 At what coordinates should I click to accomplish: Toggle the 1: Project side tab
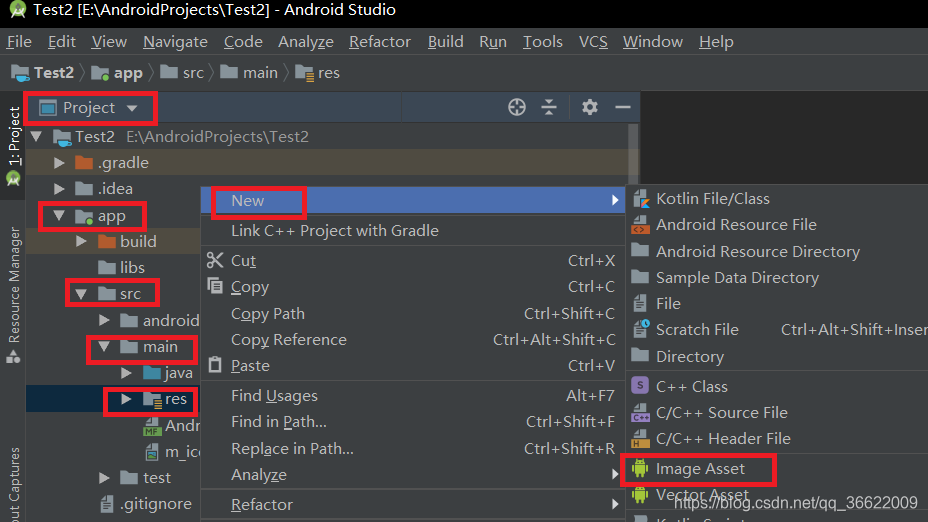pyautogui.click(x=13, y=146)
